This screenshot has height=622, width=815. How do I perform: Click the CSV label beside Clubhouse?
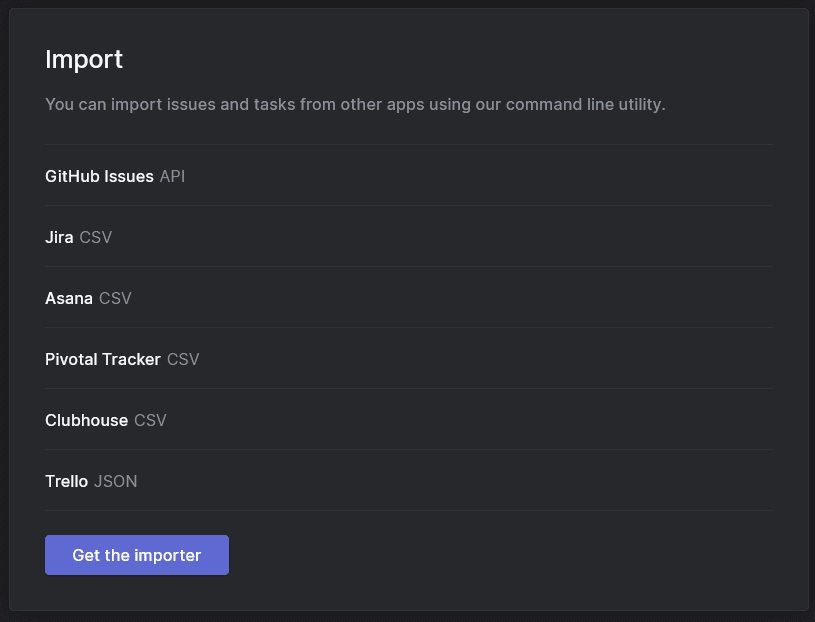tap(150, 420)
